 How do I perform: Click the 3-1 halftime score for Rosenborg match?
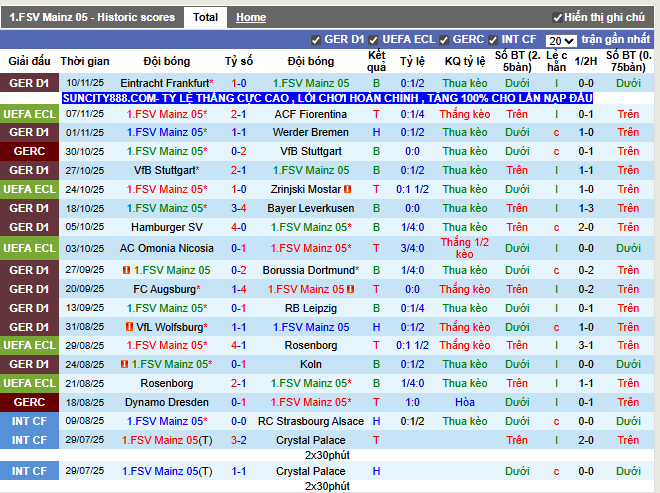pyautogui.click(x=585, y=345)
